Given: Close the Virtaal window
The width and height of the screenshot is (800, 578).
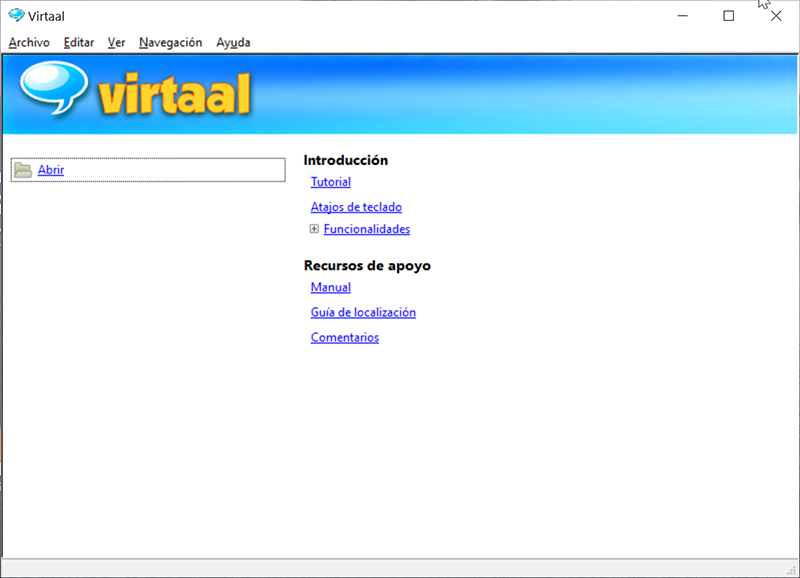Looking at the screenshot, I should click(x=776, y=16).
